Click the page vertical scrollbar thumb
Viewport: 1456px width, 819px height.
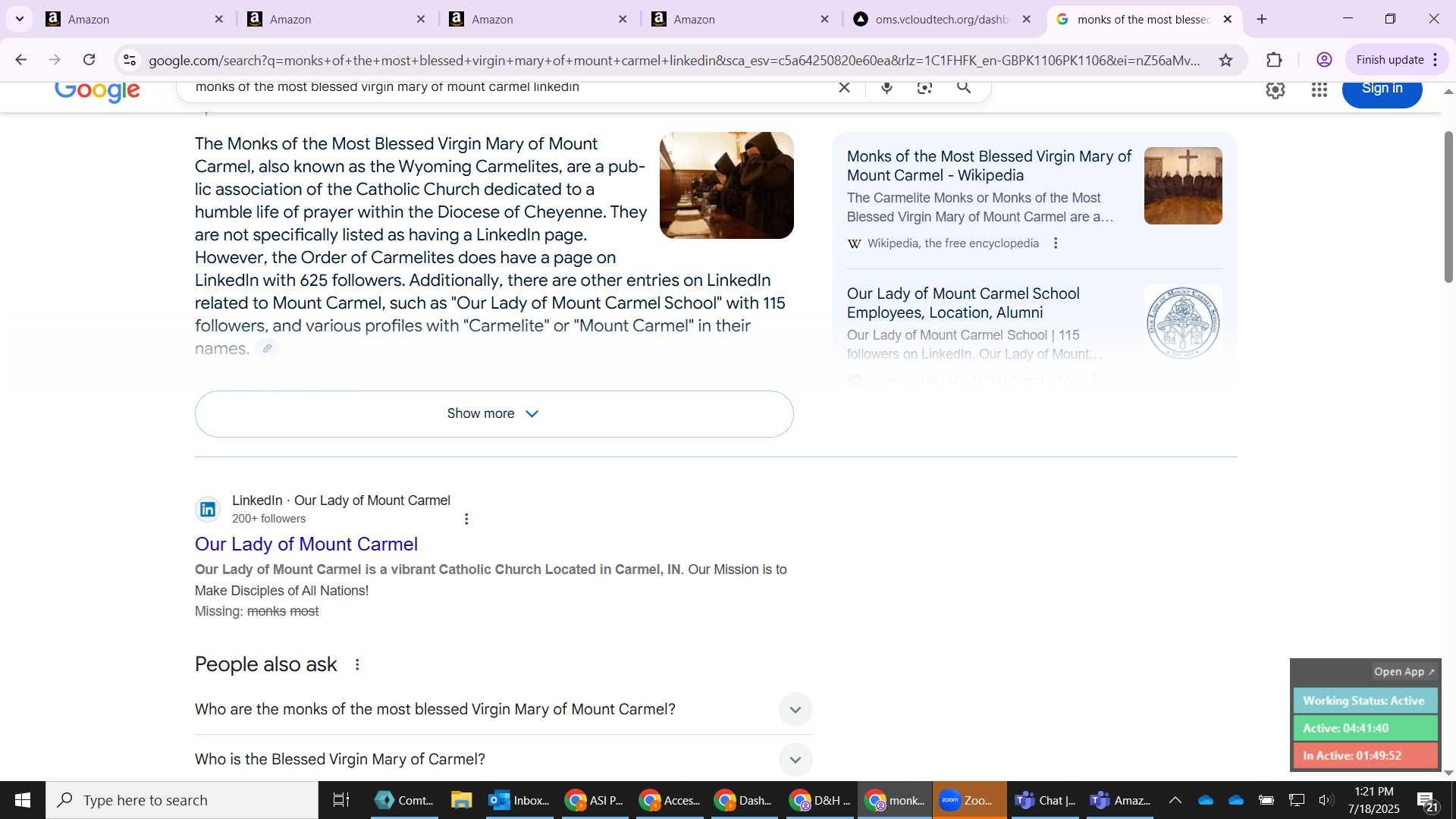1448,206
